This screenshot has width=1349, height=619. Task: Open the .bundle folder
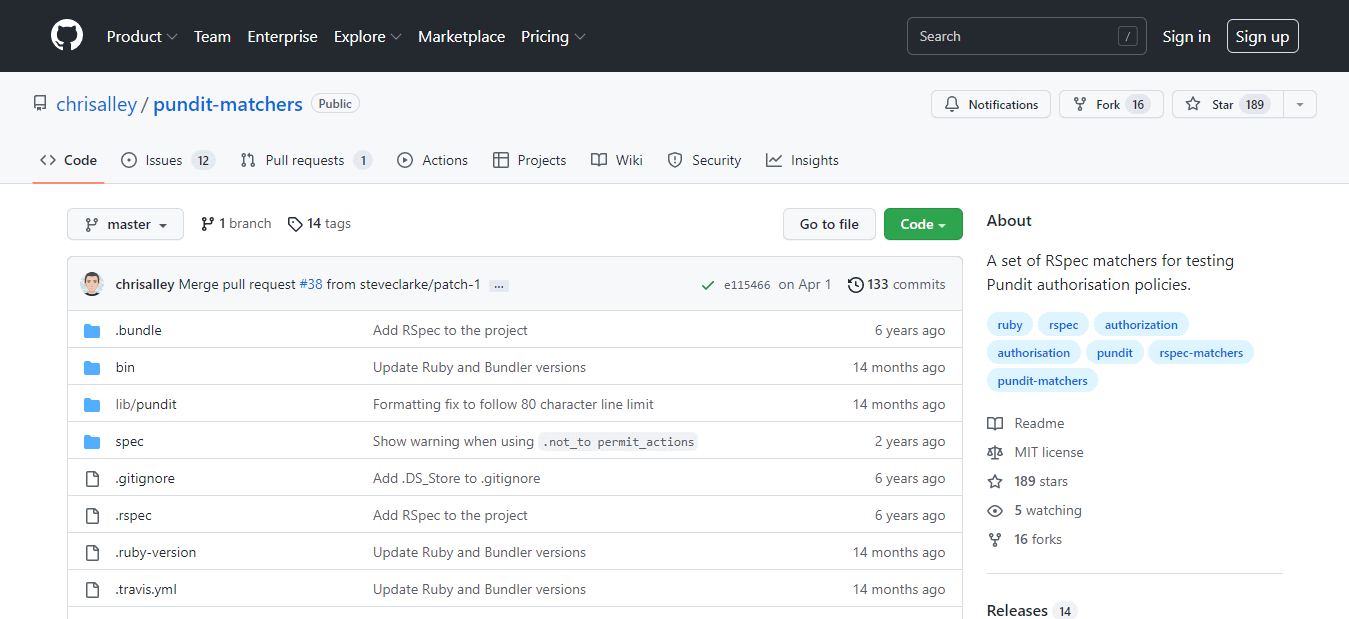pos(138,330)
